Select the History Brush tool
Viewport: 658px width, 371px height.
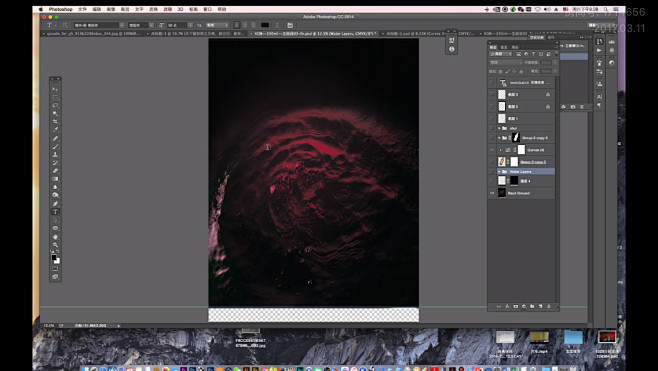[55, 163]
